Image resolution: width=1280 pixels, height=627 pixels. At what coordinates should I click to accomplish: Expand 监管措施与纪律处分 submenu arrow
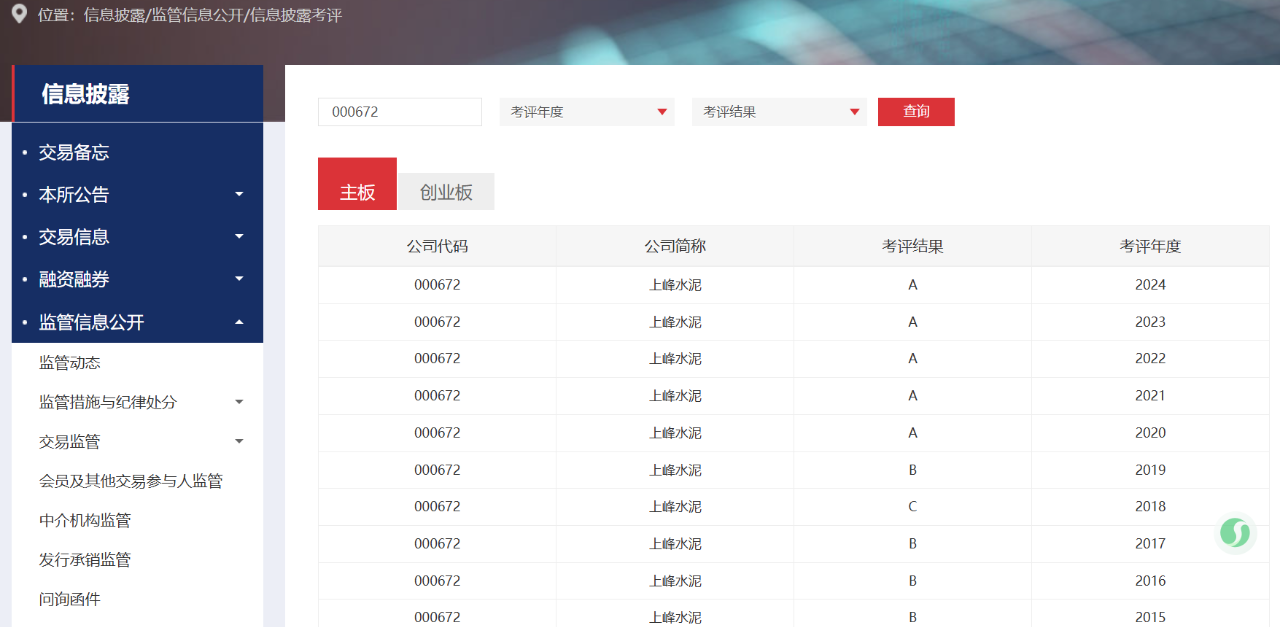click(239, 402)
